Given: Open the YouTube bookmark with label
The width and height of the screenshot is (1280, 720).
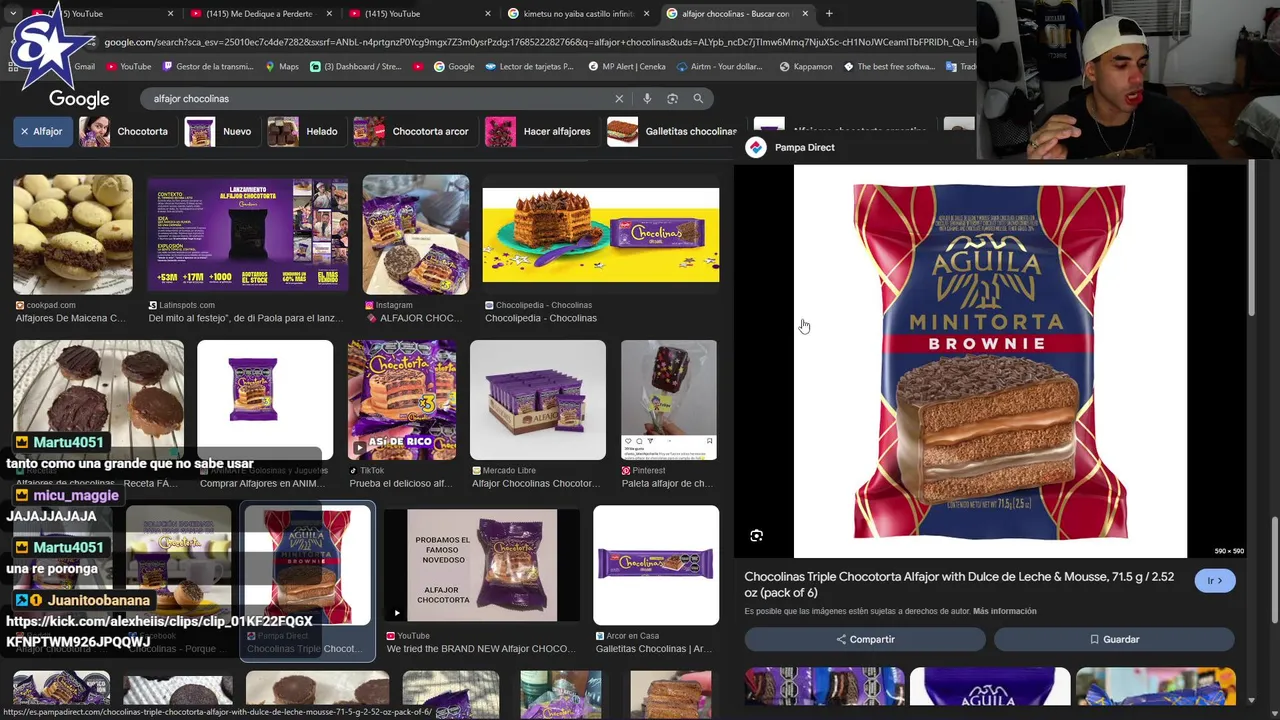Looking at the screenshot, I should point(128,67).
